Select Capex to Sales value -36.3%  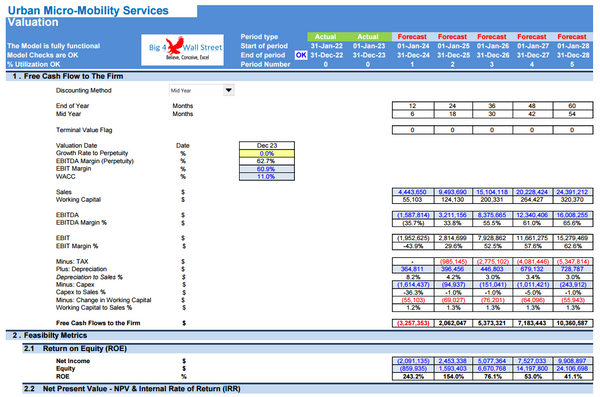[412, 292]
